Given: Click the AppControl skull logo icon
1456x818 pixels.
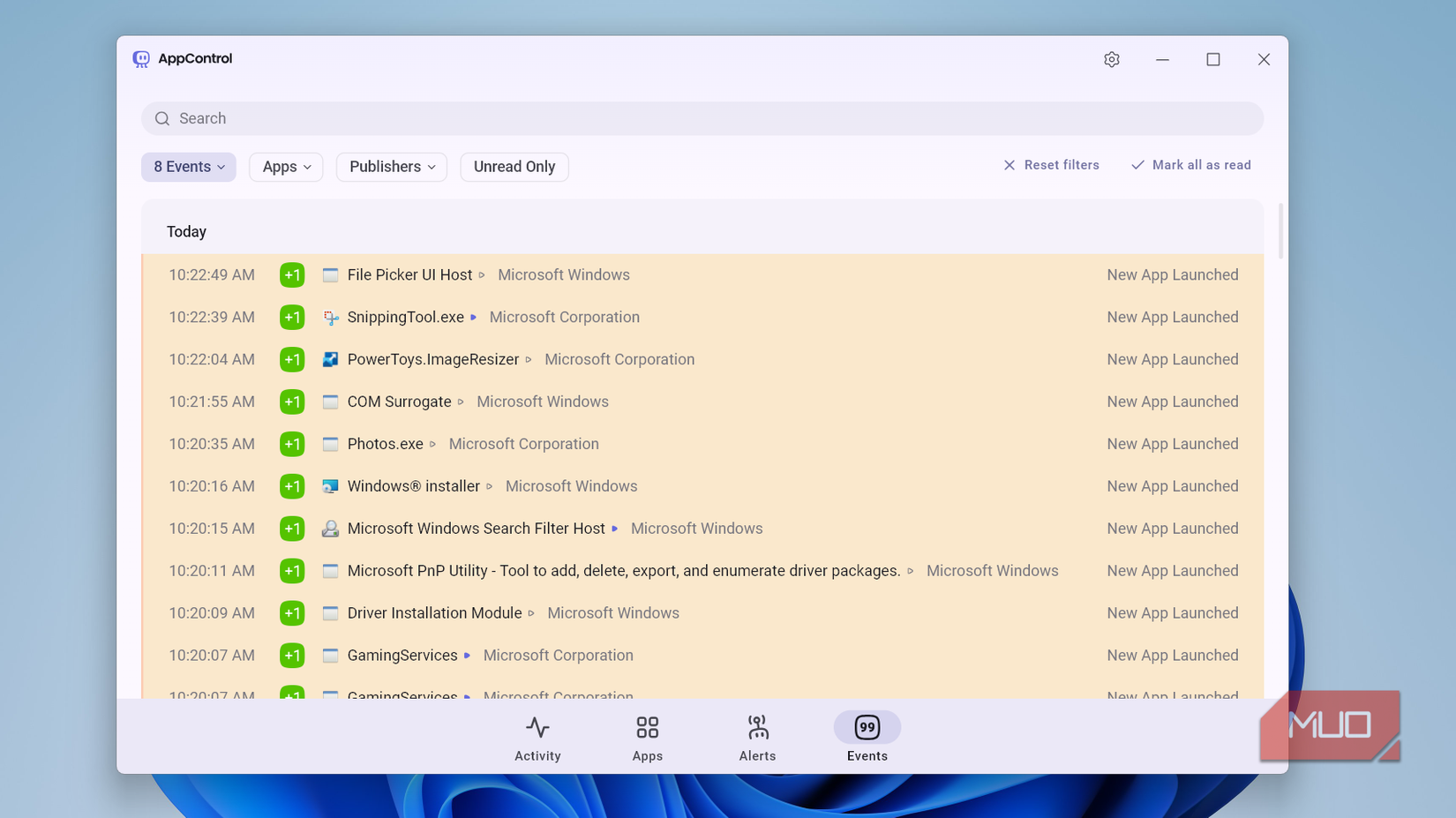Looking at the screenshot, I should click(142, 58).
